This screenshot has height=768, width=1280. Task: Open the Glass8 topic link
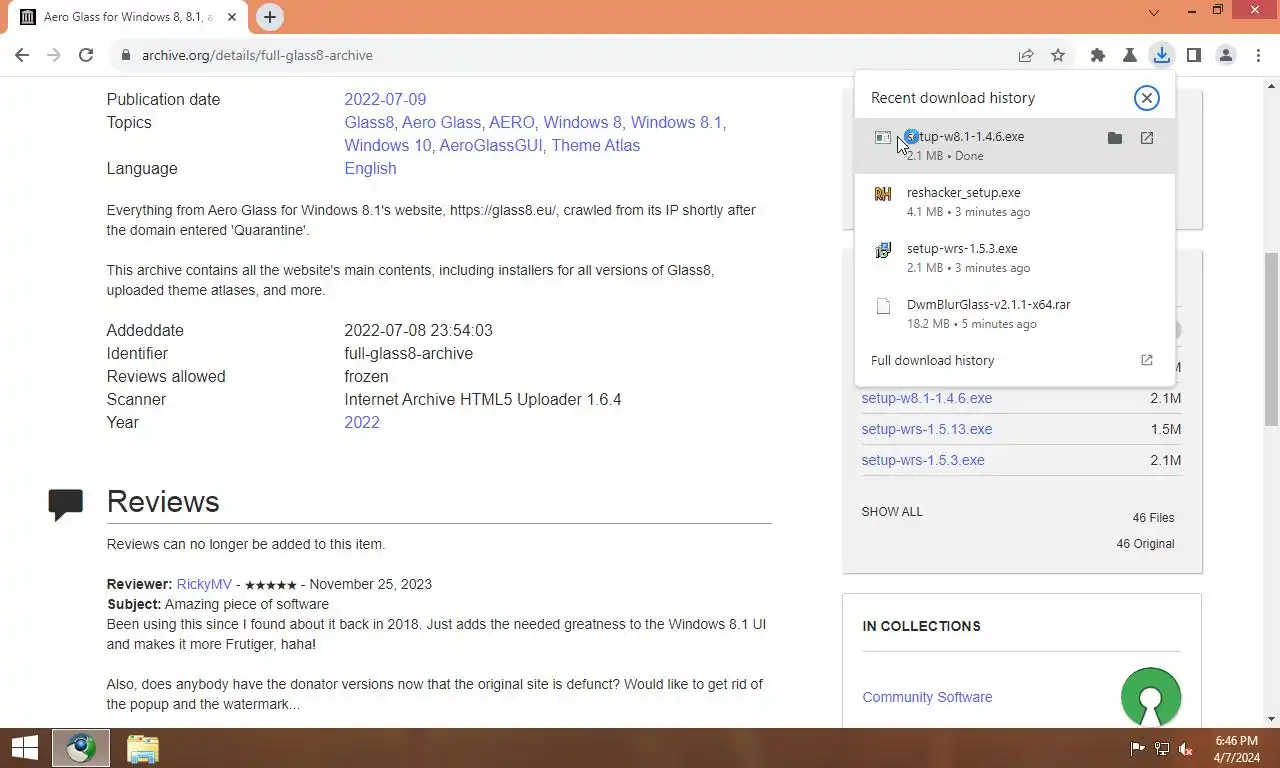(369, 122)
